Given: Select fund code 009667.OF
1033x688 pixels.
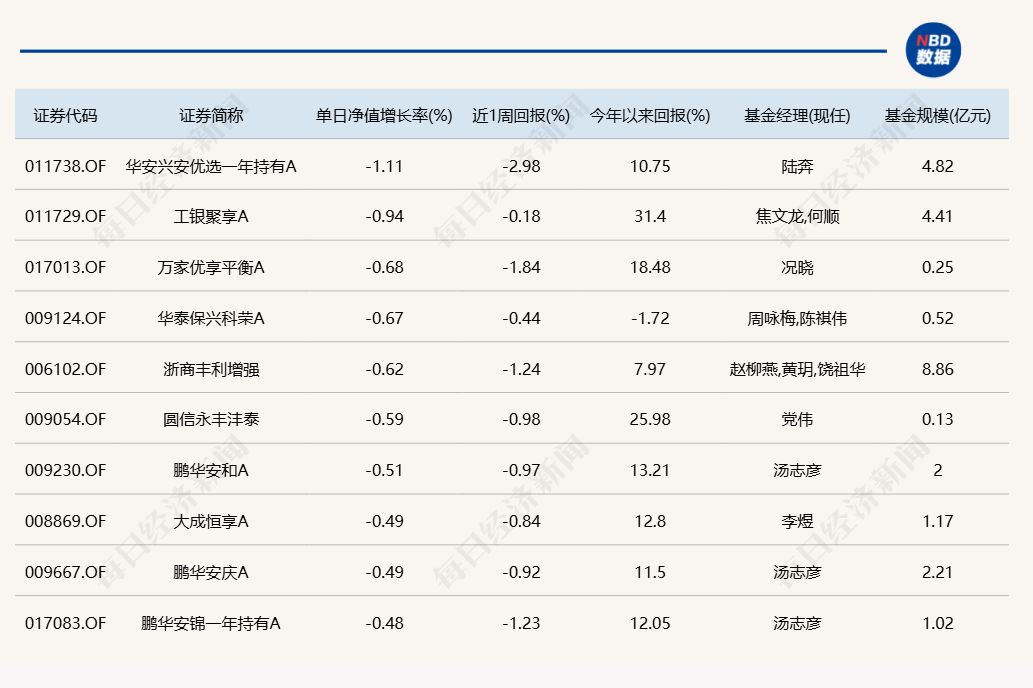Looking at the screenshot, I should [x=65, y=572].
